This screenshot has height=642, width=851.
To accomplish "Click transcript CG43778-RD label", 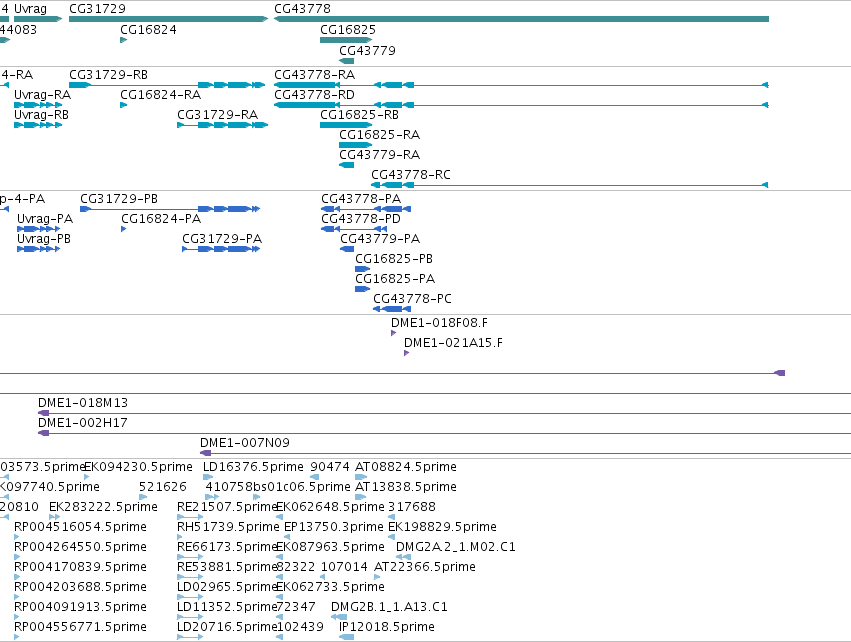I will (x=314, y=95).
